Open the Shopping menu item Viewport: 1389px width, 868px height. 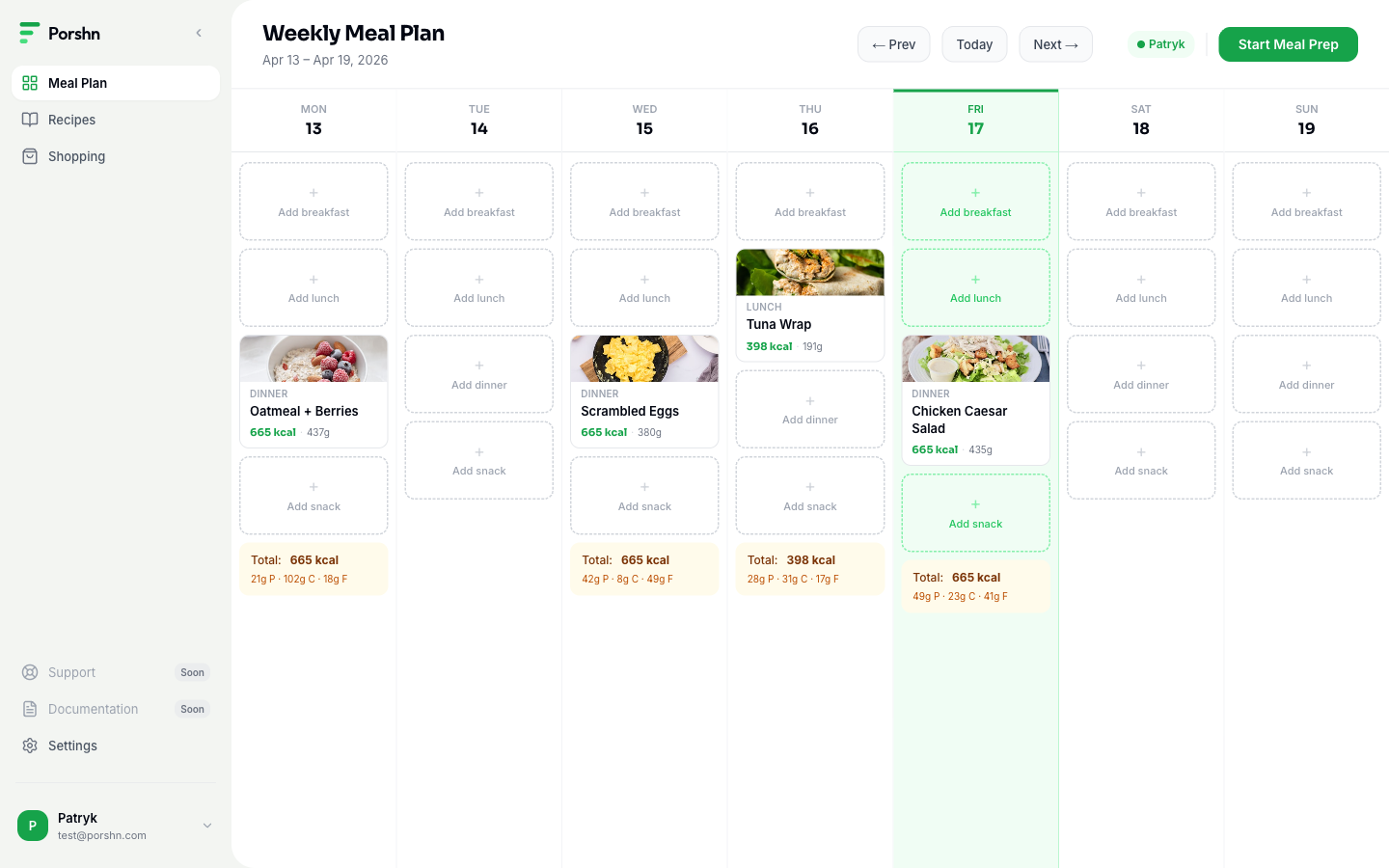click(x=77, y=156)
